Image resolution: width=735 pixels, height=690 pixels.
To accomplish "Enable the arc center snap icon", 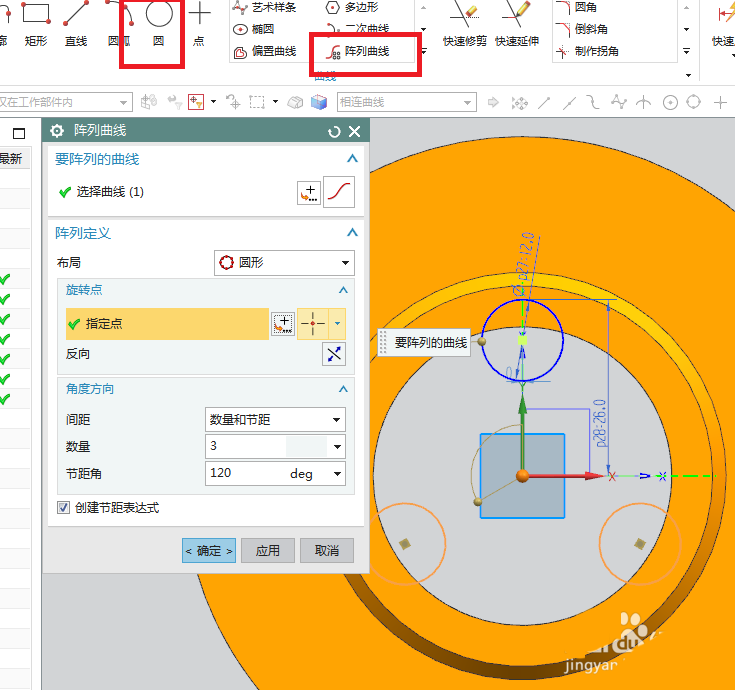I will coord(670,102).
